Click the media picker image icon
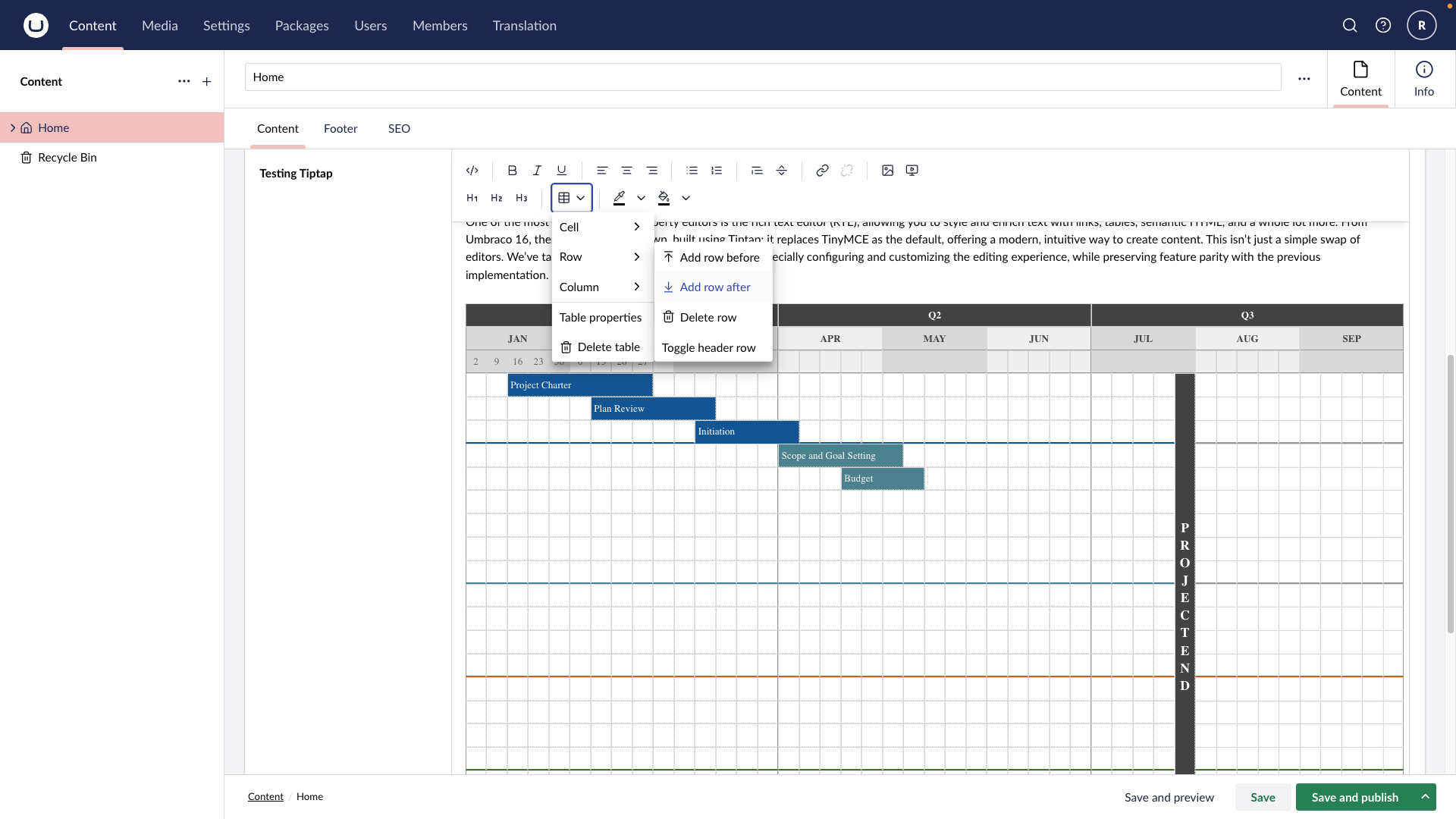 (x=887, y=171)
